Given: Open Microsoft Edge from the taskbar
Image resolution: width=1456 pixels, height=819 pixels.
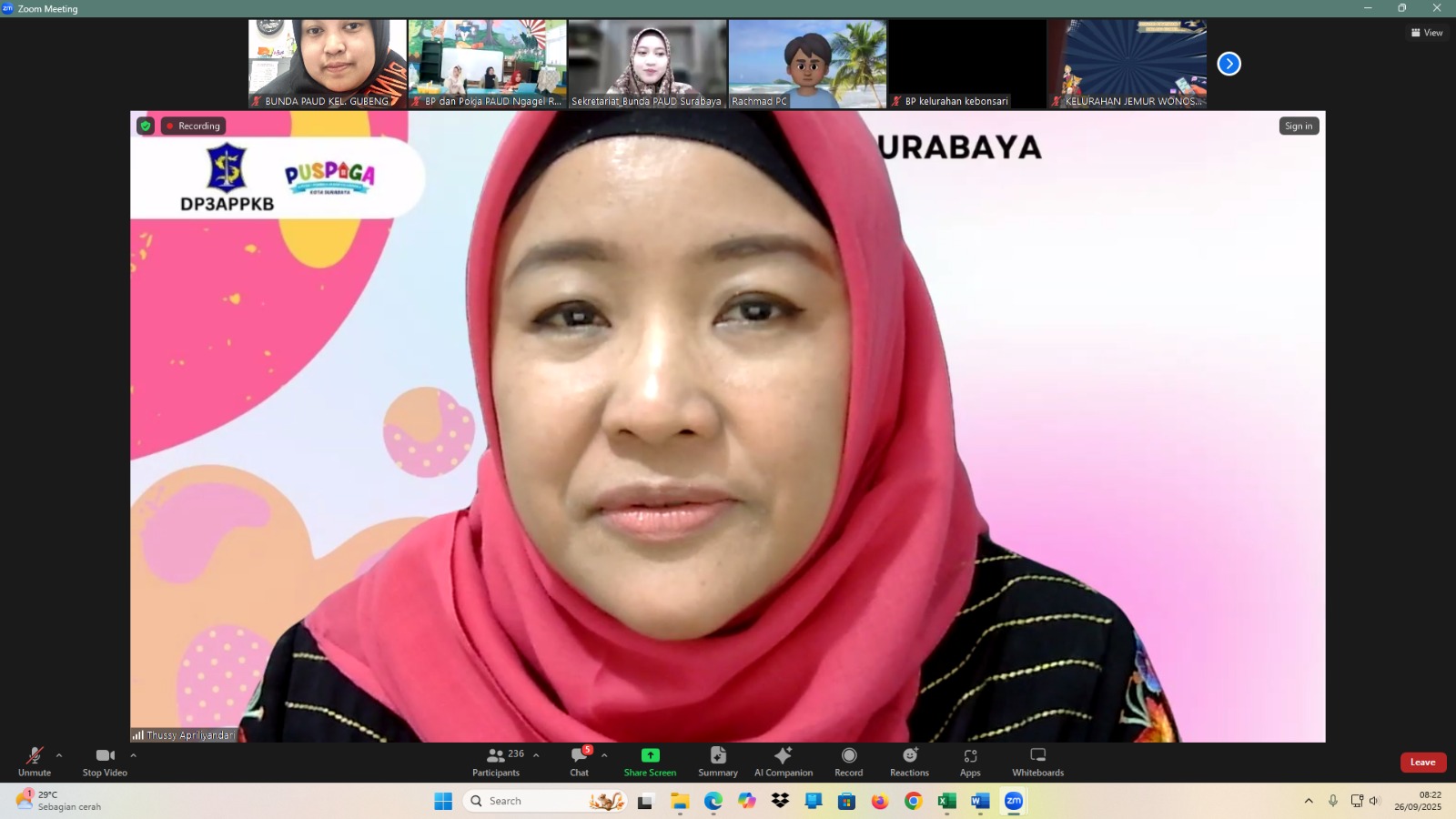Looking at the screenshot, I should (713, 801).
